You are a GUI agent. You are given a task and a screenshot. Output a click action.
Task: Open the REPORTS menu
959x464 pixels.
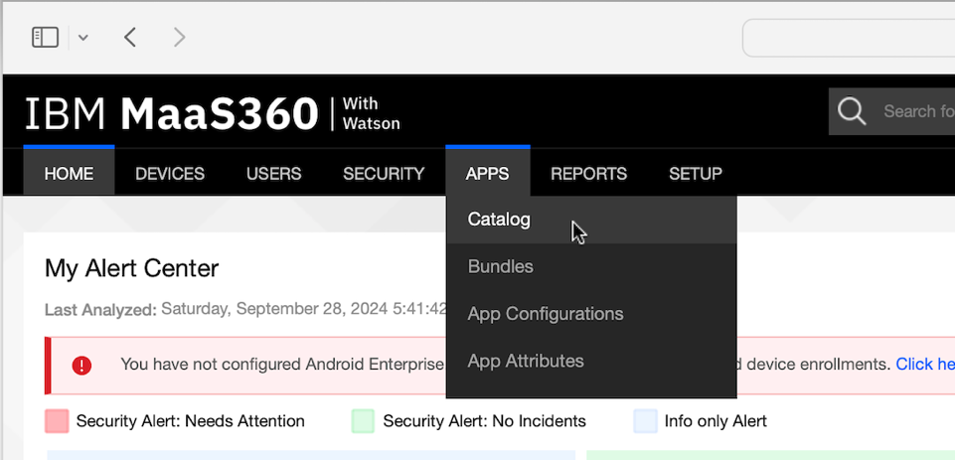click(x=589, y=174)
